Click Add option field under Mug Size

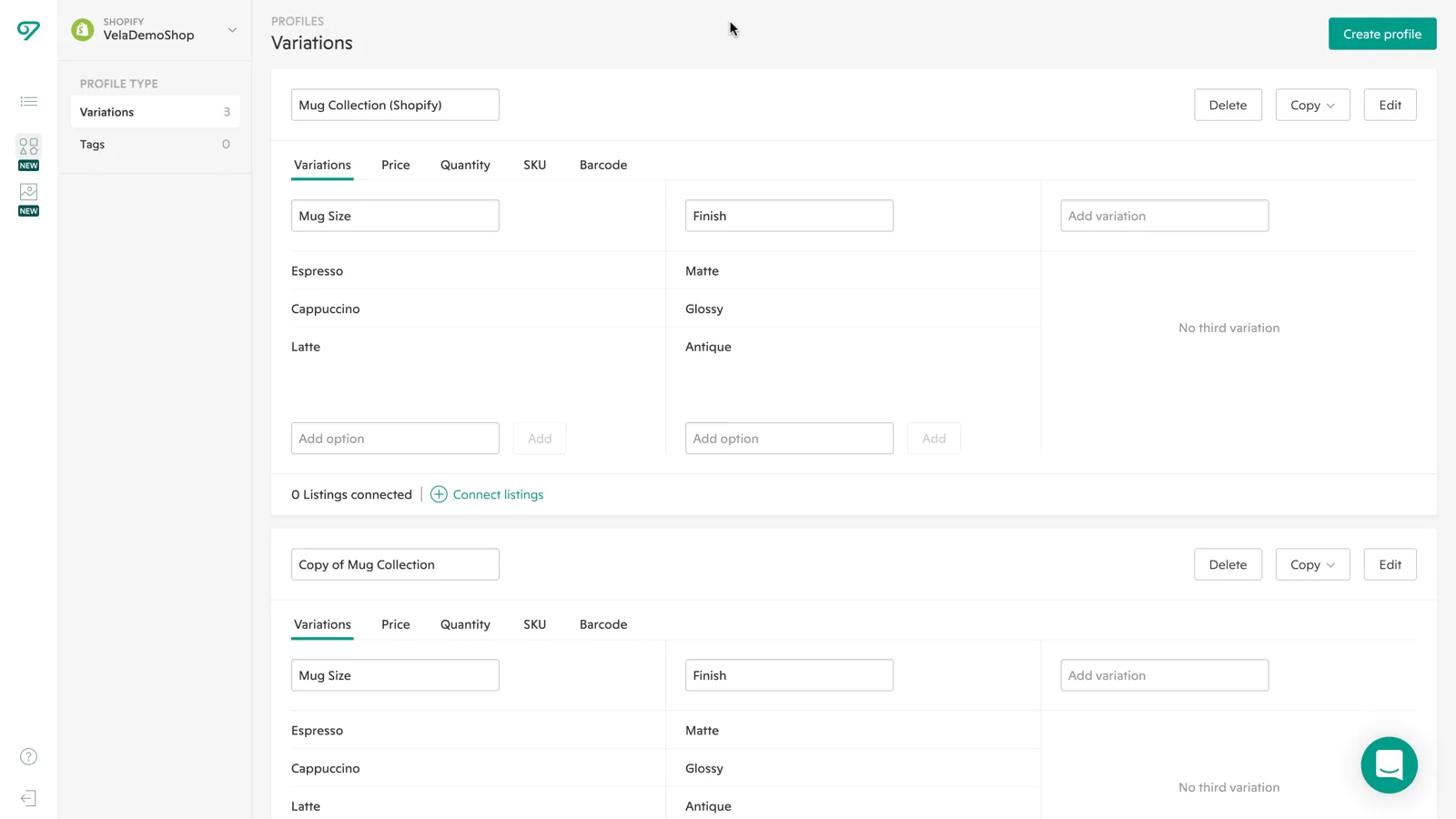coord(395,439)
